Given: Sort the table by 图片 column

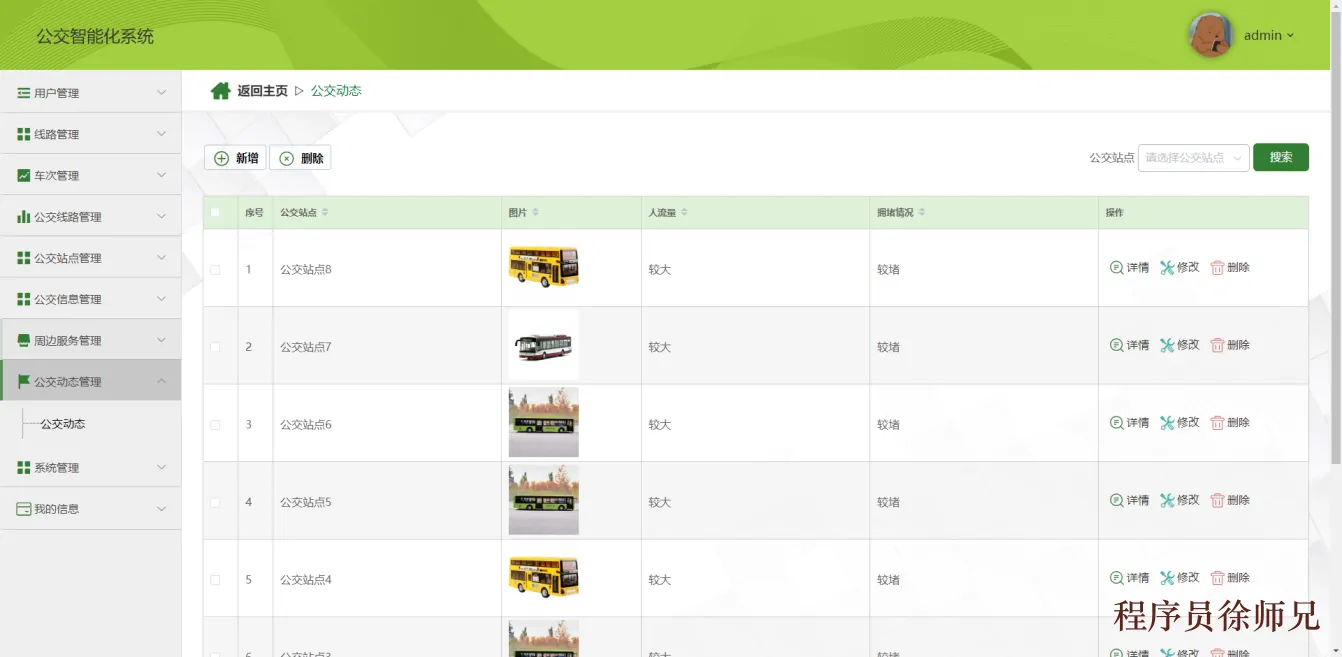Looking at the screenshot, I should (x=535, y=212).
